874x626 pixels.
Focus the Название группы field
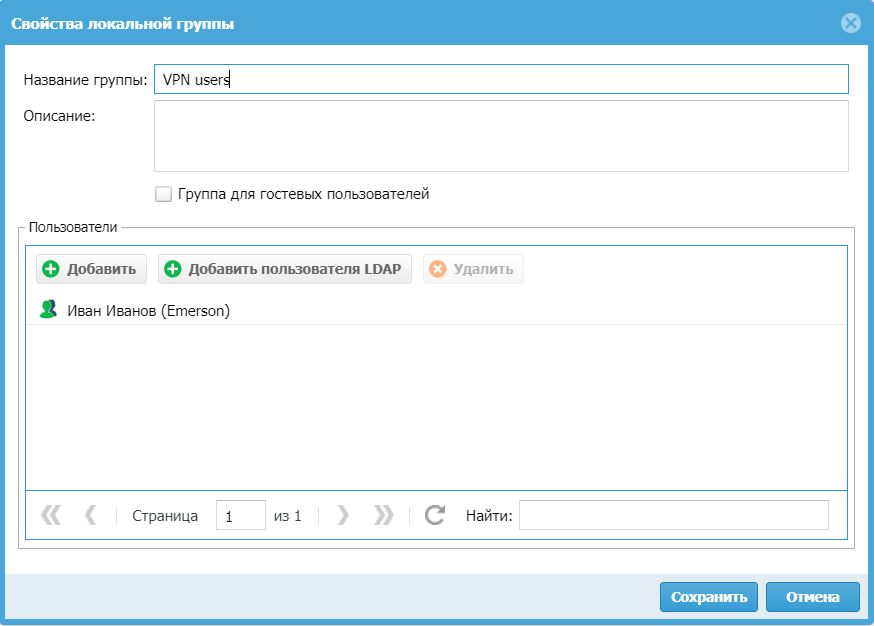(x=501, y=79)
